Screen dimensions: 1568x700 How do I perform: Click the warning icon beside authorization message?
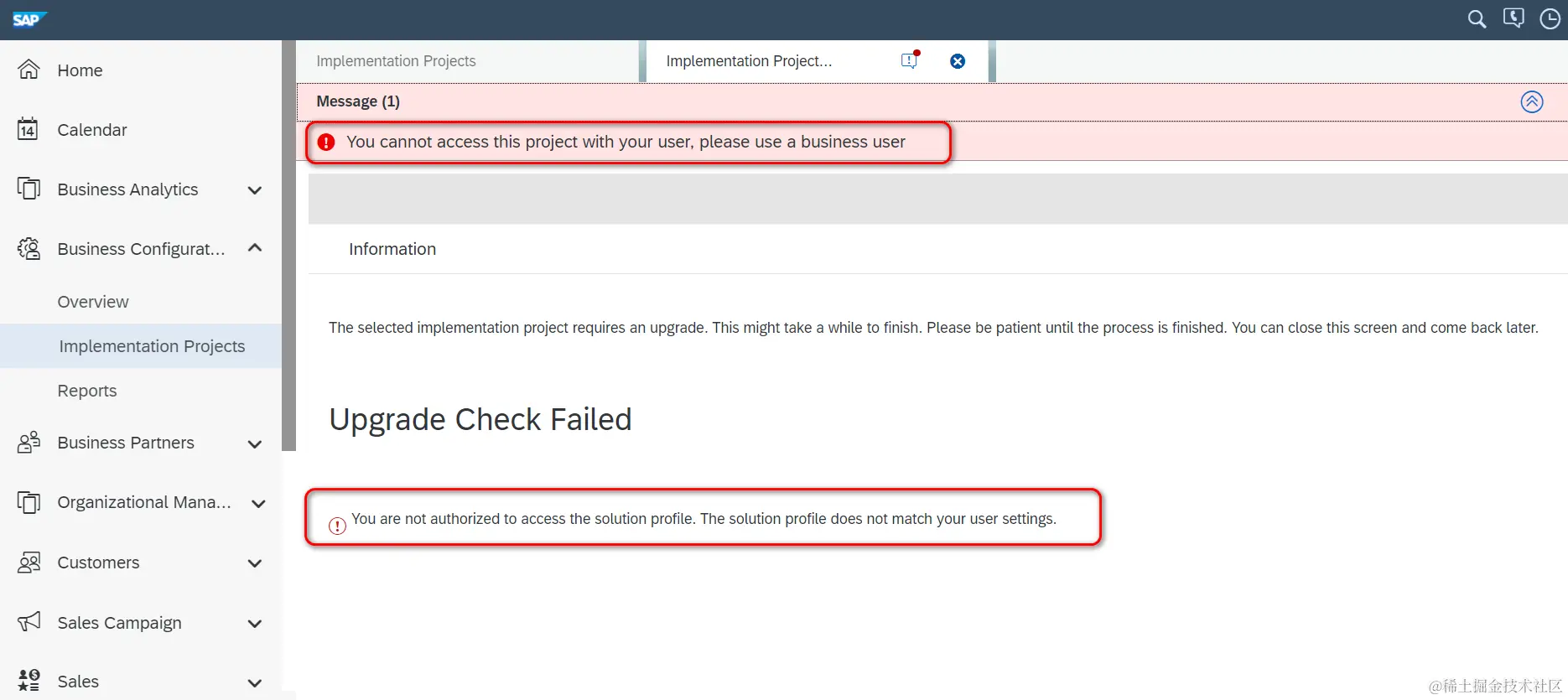tap(337, 526)
